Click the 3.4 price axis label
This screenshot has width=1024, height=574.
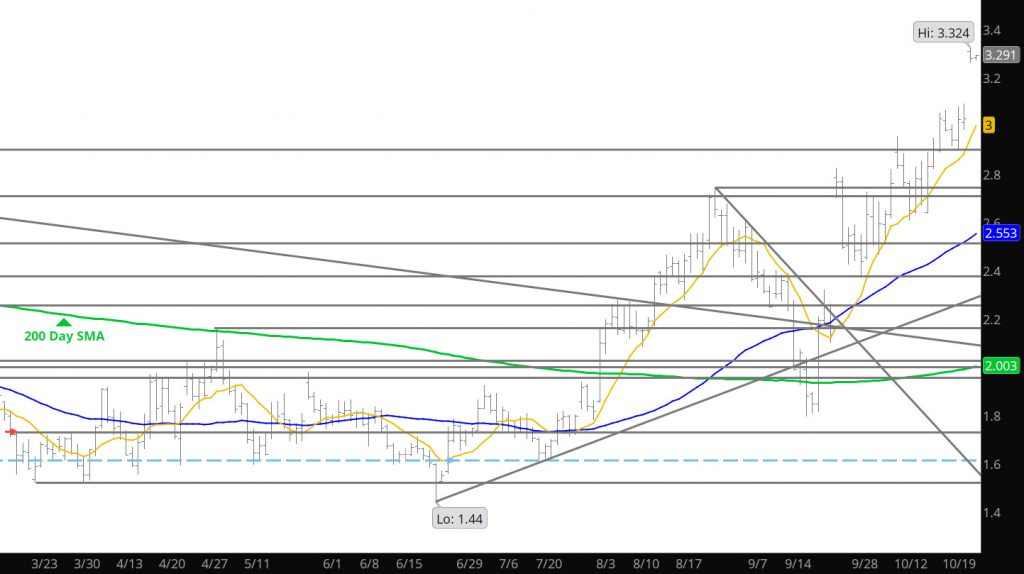pyautogui.click(x=993, y=30)
